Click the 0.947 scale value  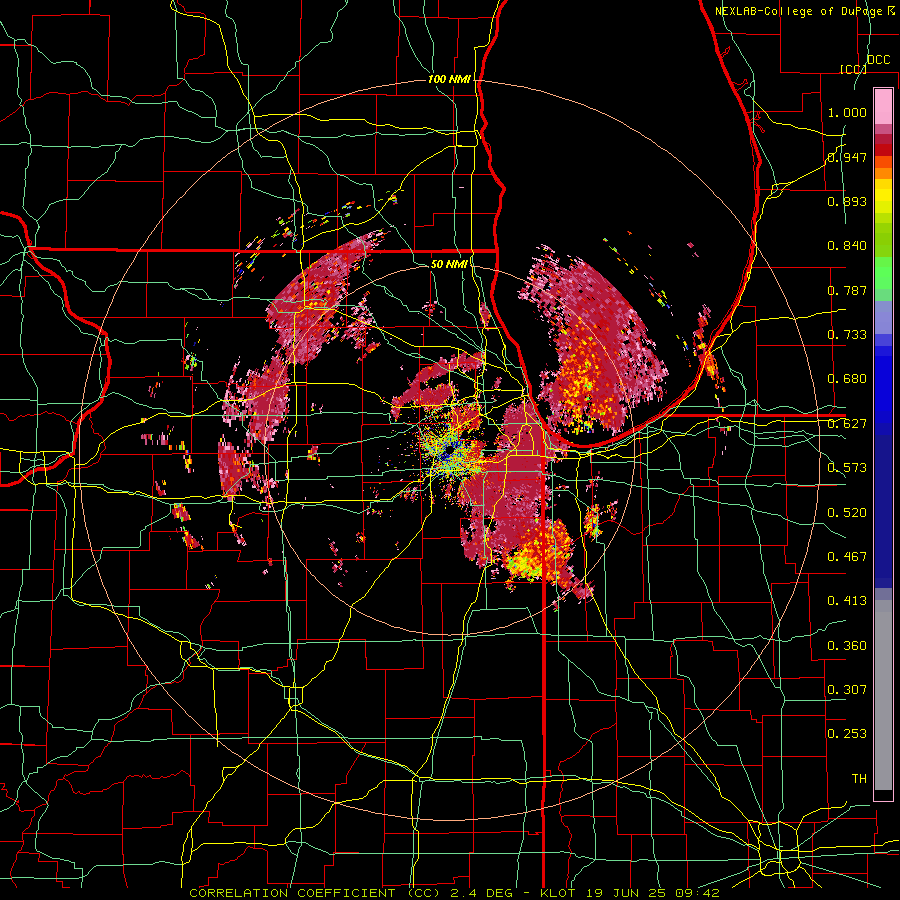point(847,157)
